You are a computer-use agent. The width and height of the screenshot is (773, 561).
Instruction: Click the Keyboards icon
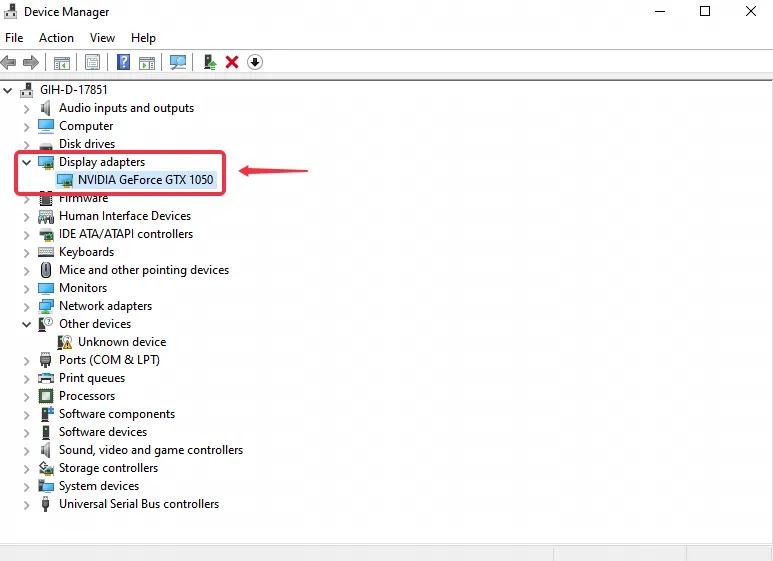coord(46,252)
